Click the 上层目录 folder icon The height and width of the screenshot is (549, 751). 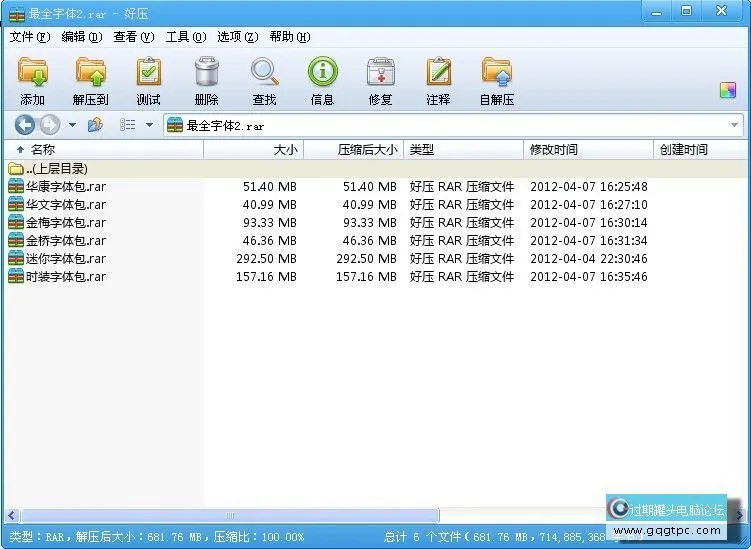click(x=16, y=169)
